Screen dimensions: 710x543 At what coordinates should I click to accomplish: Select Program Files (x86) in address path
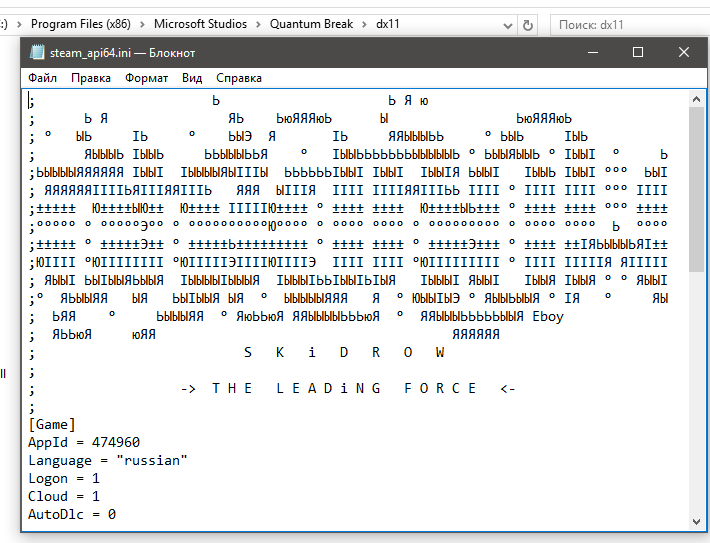coord(81,24)
